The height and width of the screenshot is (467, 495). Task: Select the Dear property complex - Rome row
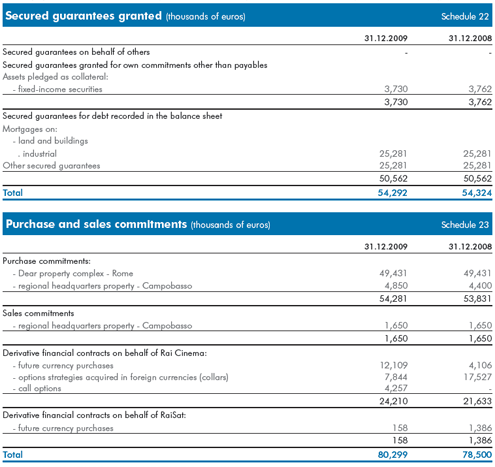click(247, 273)
